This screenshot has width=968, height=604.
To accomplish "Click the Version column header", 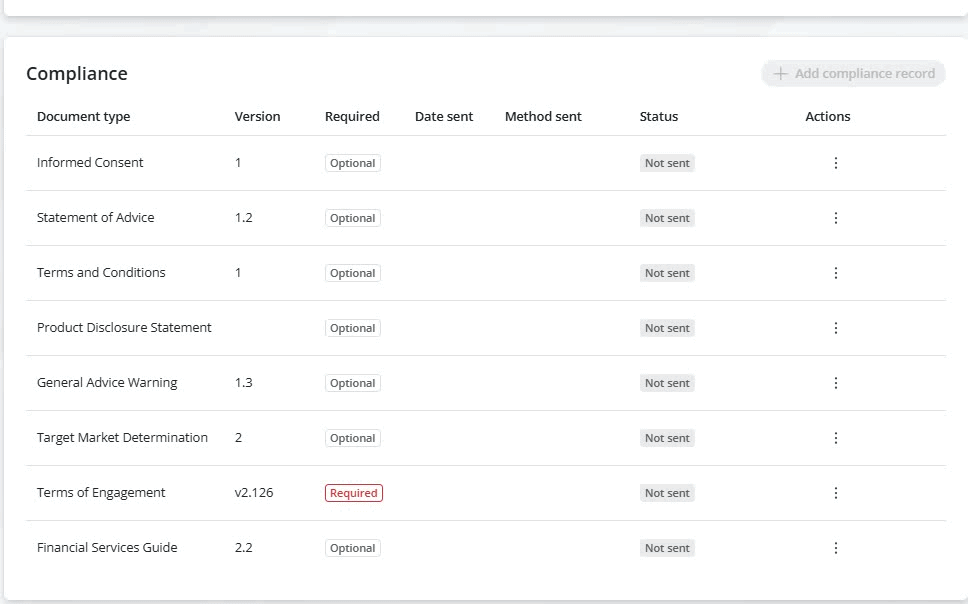I will click(258, 117).
